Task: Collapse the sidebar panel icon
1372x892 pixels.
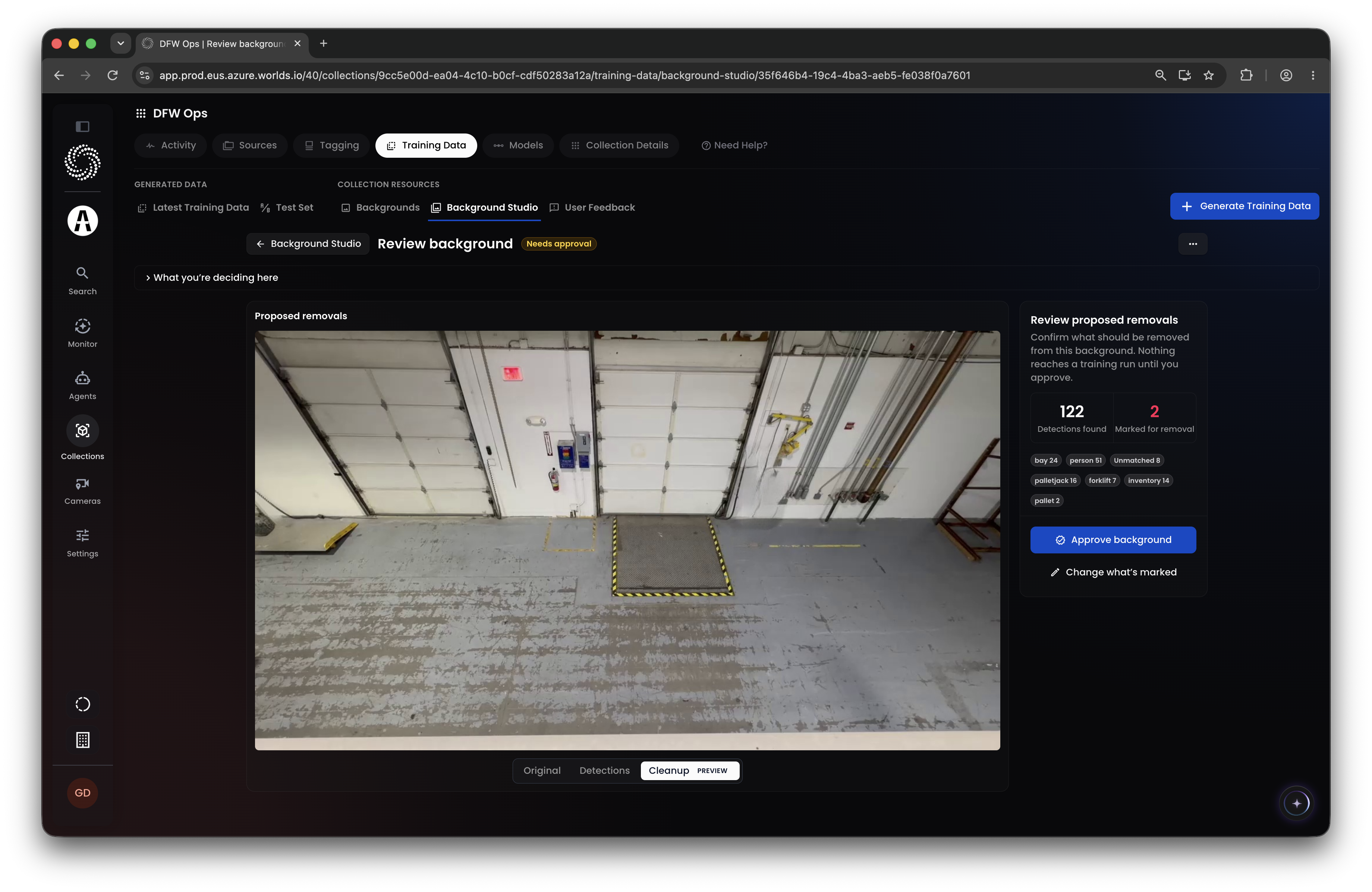Action: 82,126
